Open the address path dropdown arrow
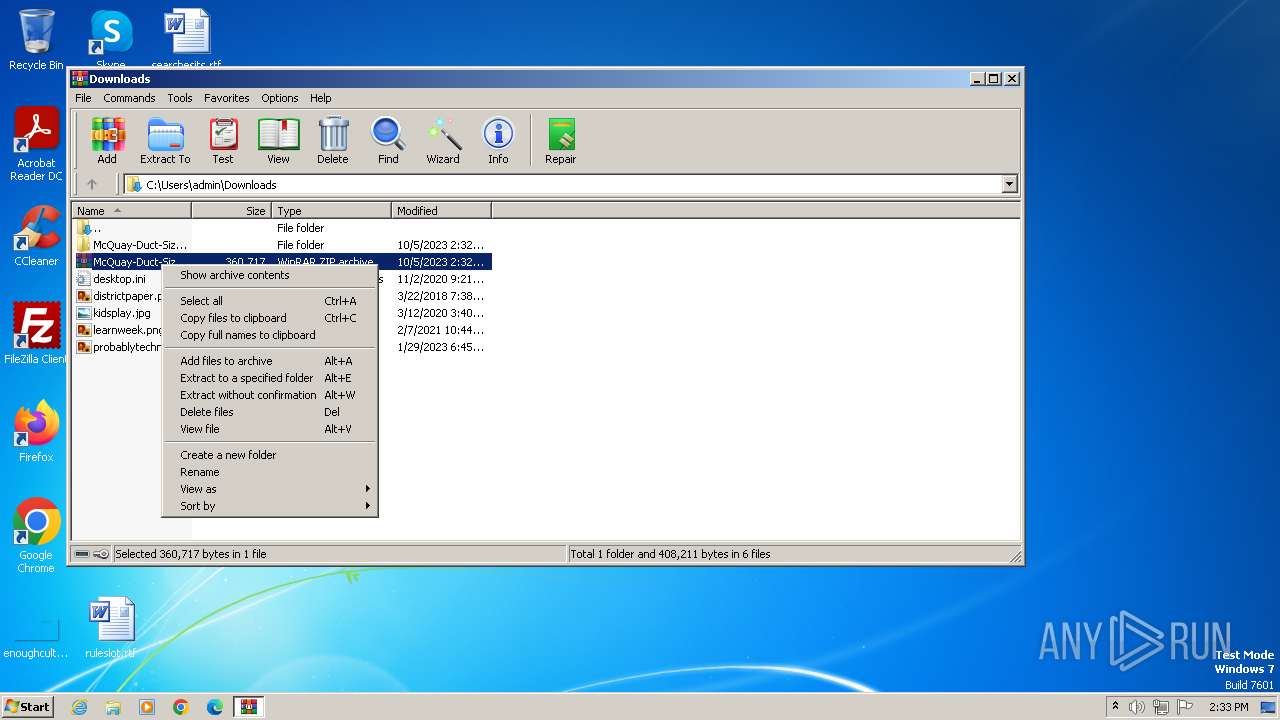The width and height of the screenshot is (1280, 720). click(1009, 184)
